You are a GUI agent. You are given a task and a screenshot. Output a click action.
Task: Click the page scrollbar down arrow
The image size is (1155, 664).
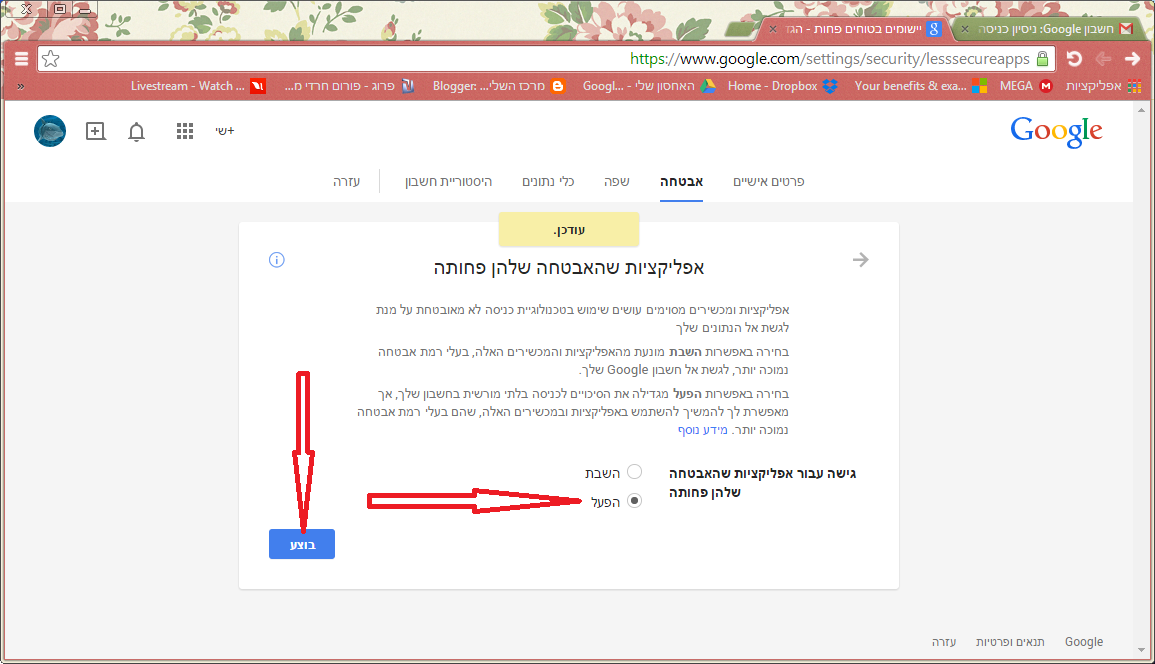pyautogui.click(x=1142, y=650)
